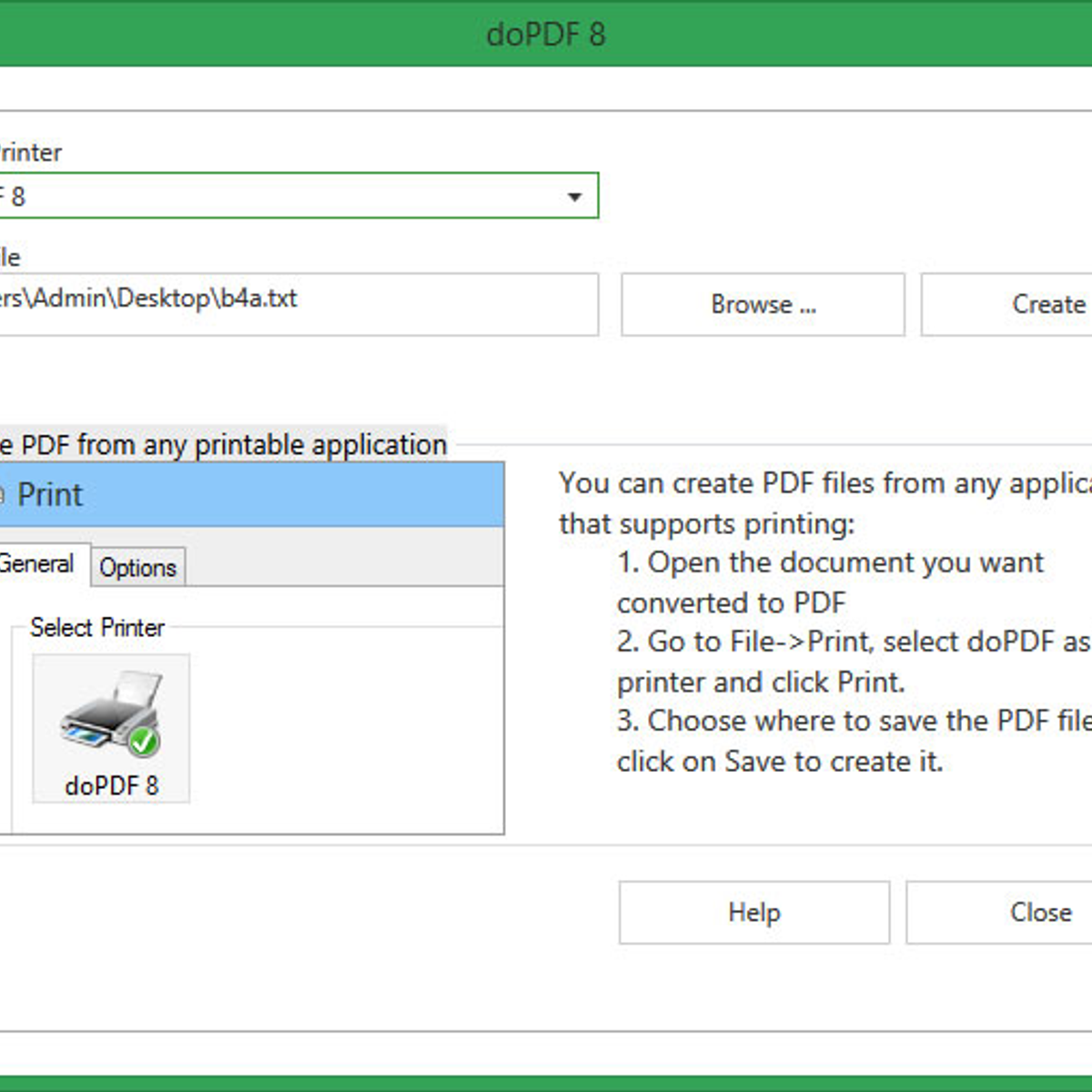Expand the printer dropdown arrow

coord(574,197)
